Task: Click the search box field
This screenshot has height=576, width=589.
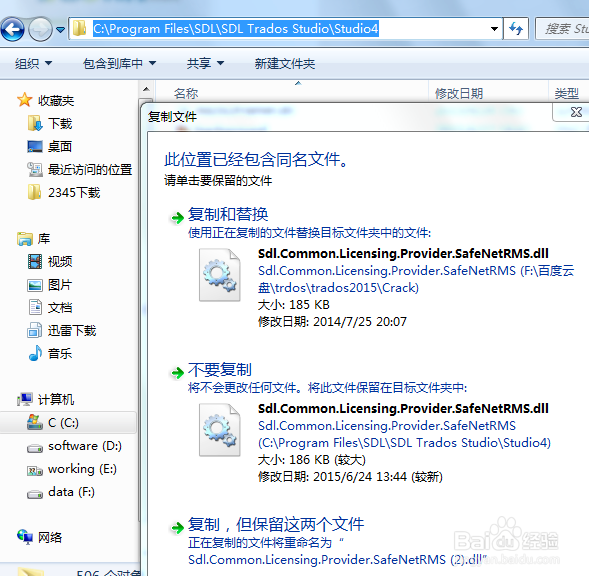Action: point(562,29)
